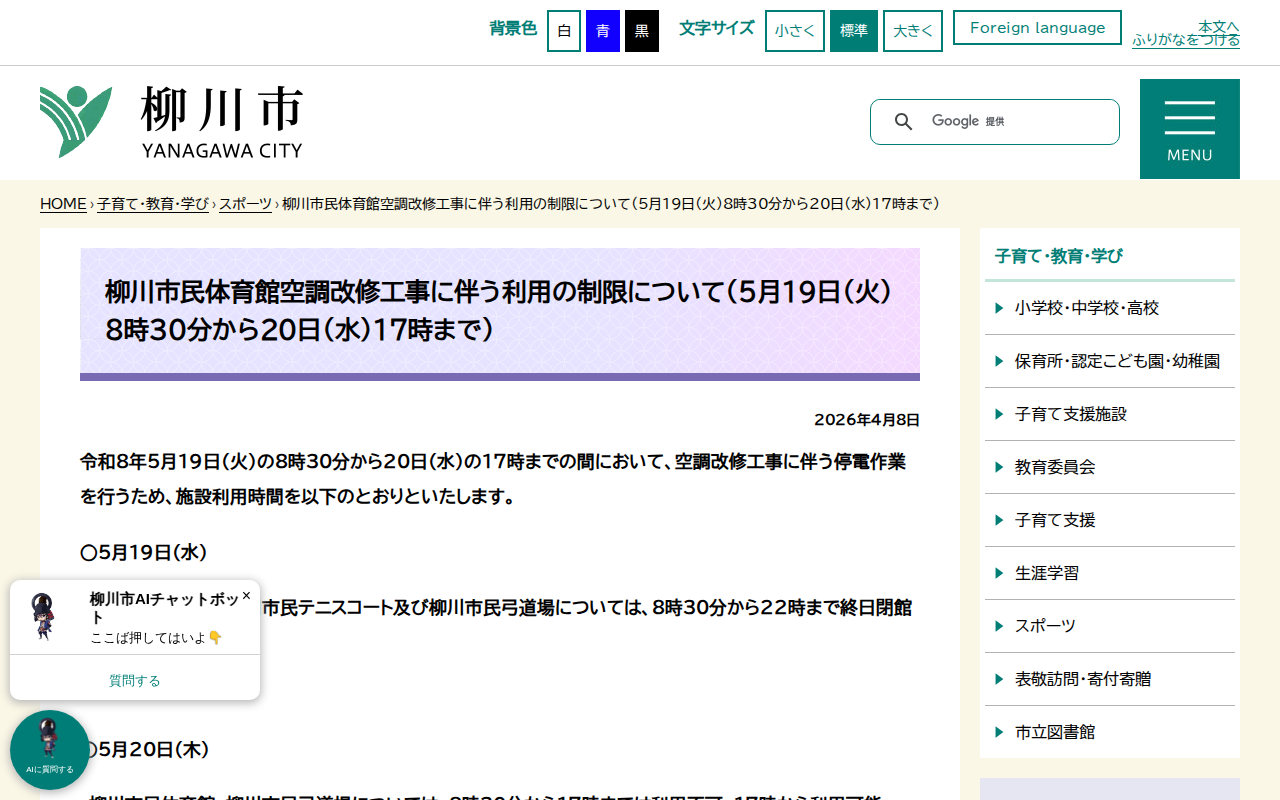Click the search magnifying glass icon

coord(904,121)
